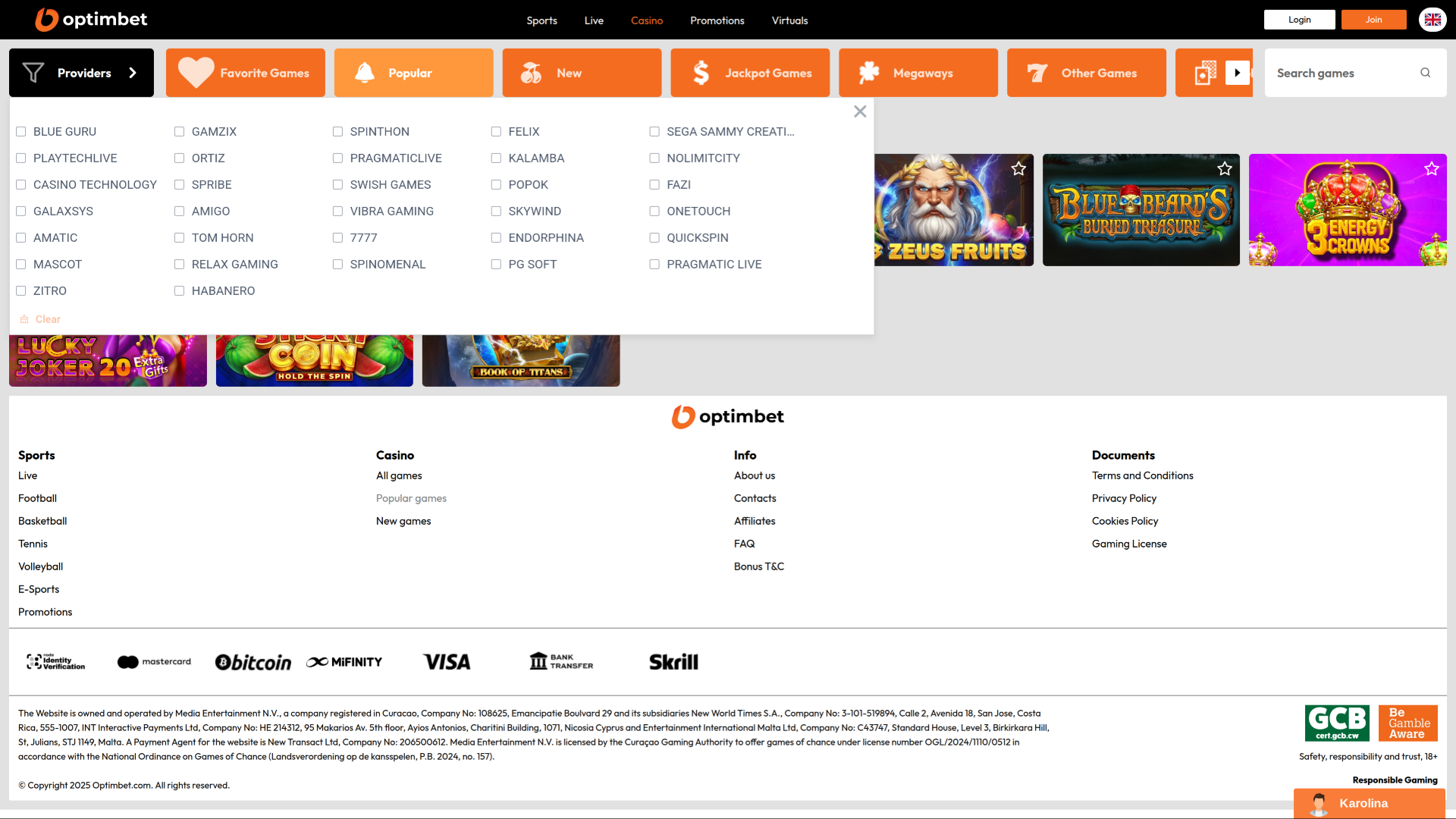Click the bitcoin payment logo
Viewport: 1456px width, 819px height.
click(253, 662)
